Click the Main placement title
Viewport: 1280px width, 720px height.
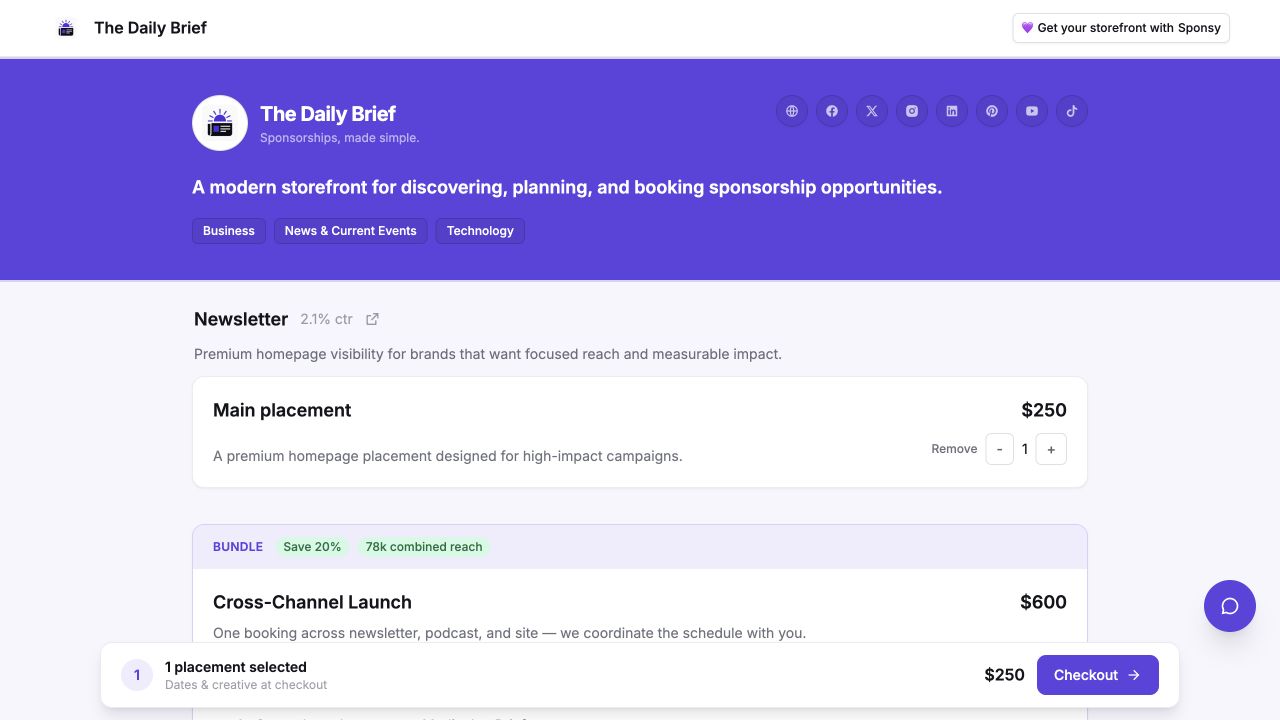(282, 410)
